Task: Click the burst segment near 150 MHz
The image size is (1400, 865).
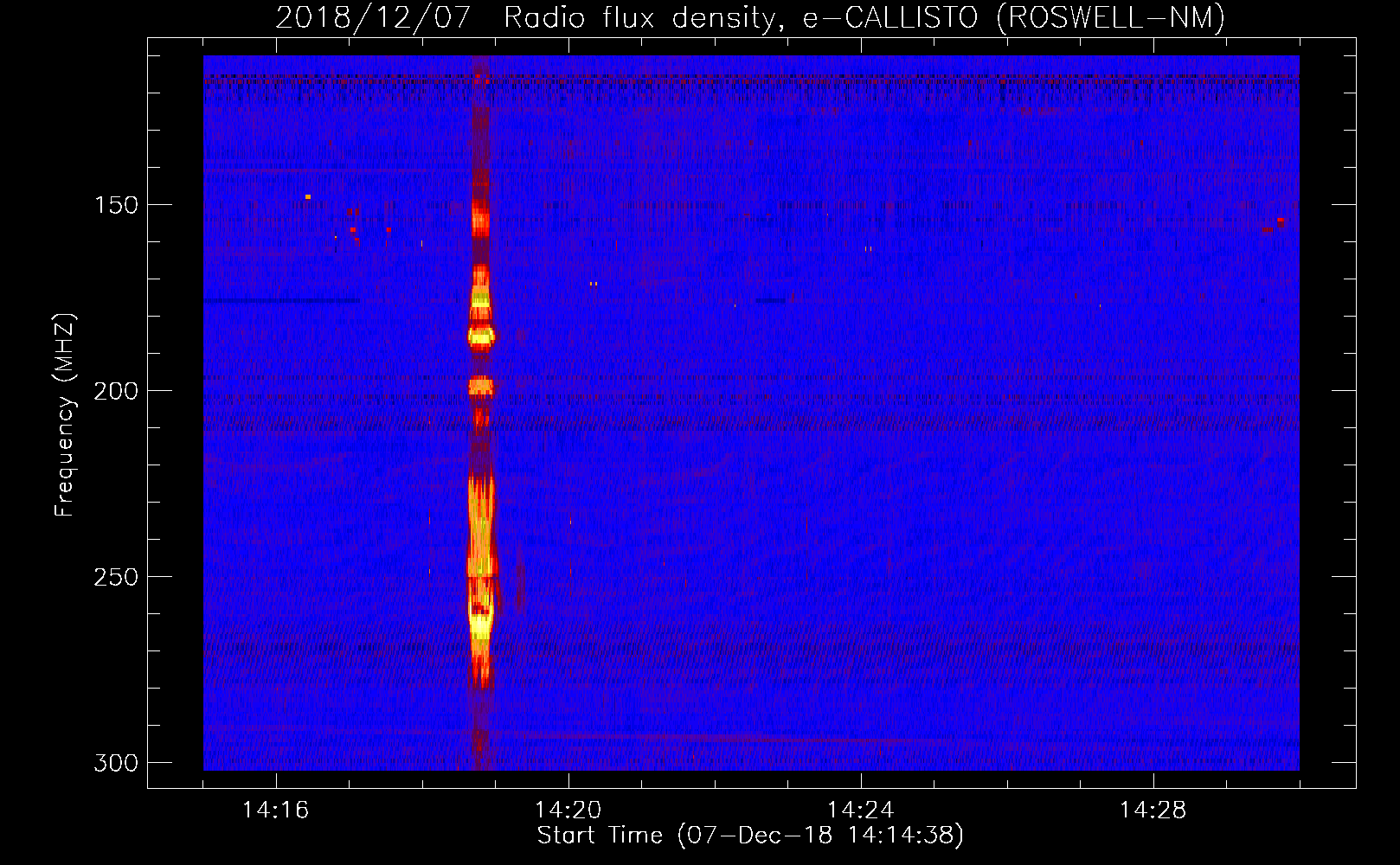Action: (480, 216)
